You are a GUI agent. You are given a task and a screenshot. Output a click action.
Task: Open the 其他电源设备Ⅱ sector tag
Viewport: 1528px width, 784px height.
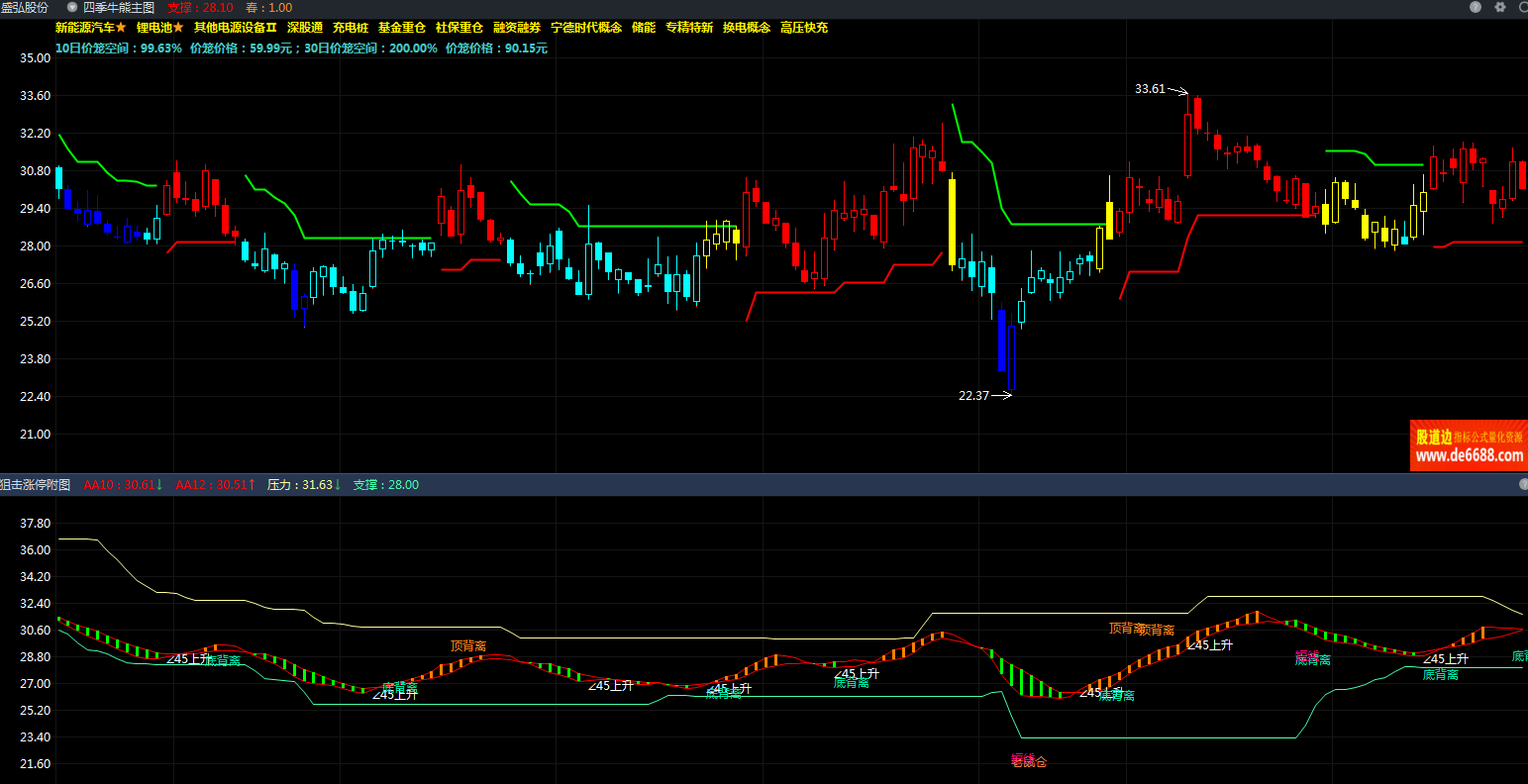[235, 28]
